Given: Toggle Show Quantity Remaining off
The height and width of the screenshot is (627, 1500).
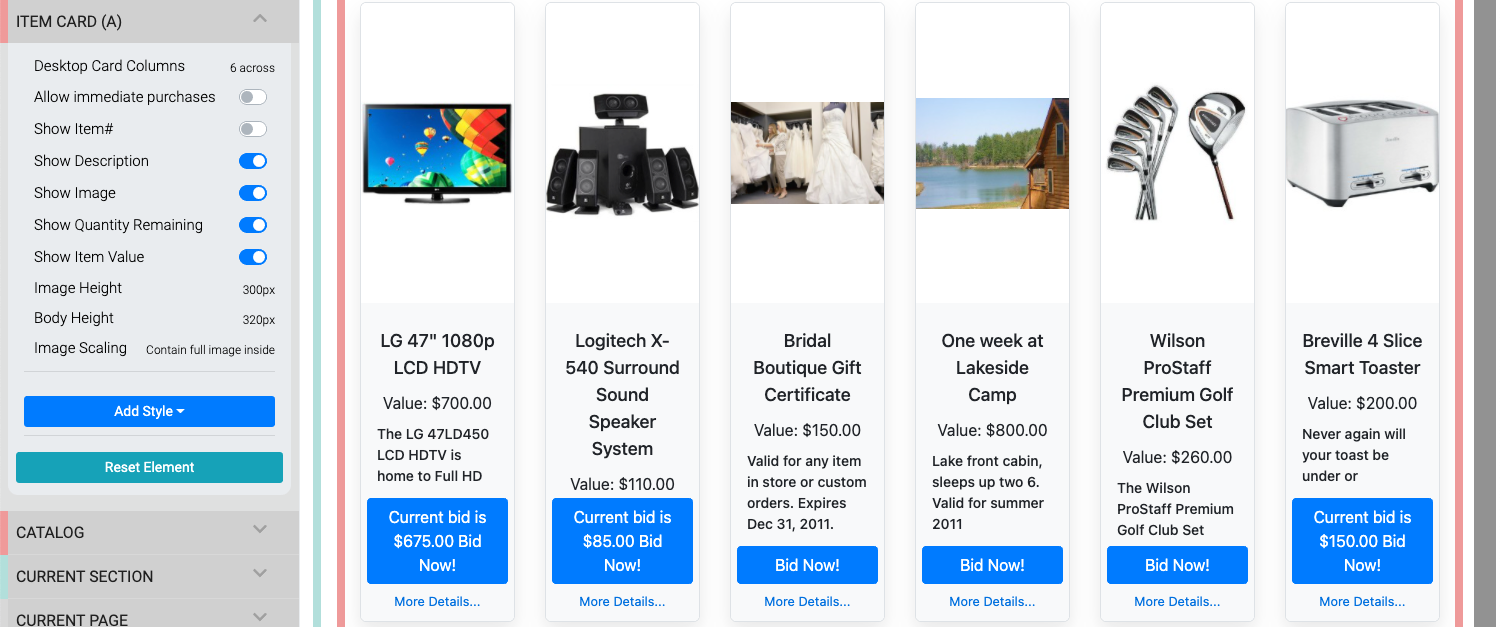Looking at the screenshot, I should (x=253, y=225).
